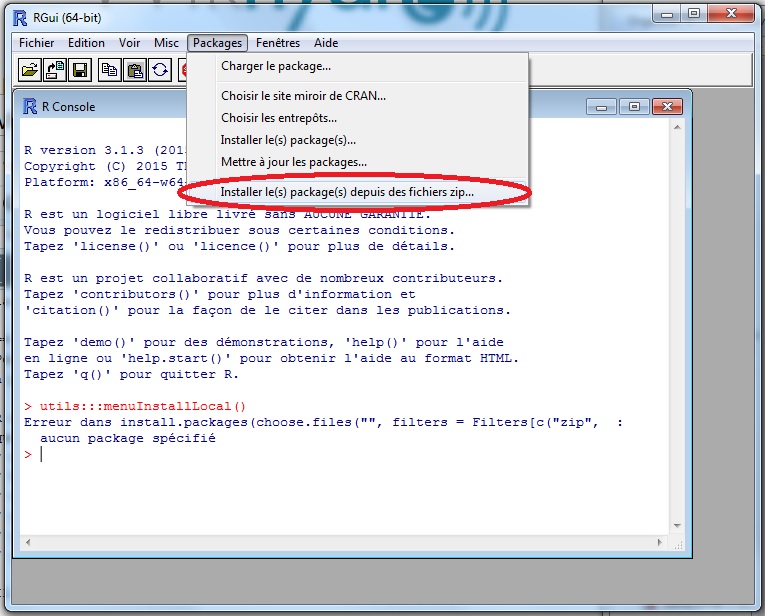Click the 'aucun package spécifié' error line

pos(128,438)
